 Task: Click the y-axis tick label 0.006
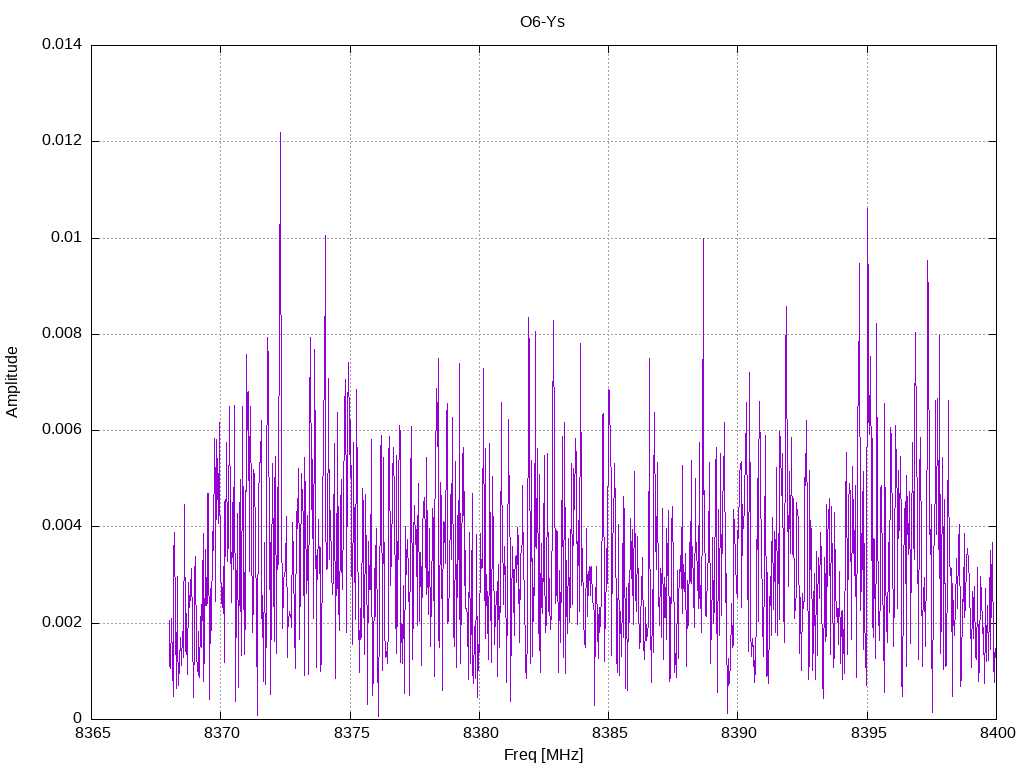coord(62,430)
